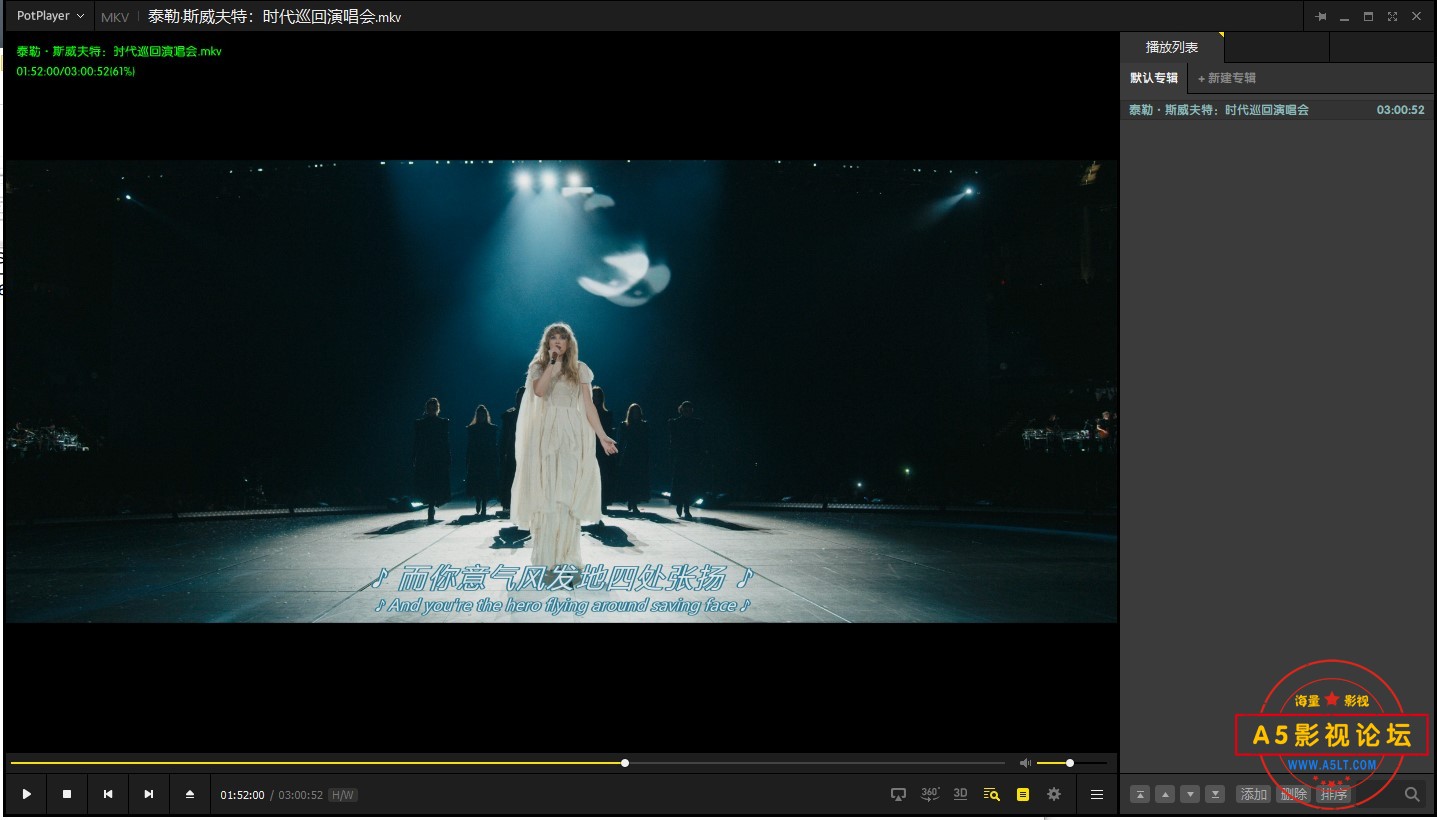The height and width of the screenshot is (820, 1437).
Task: Stop playback with the Stop button
Action: tap(67, 794)
